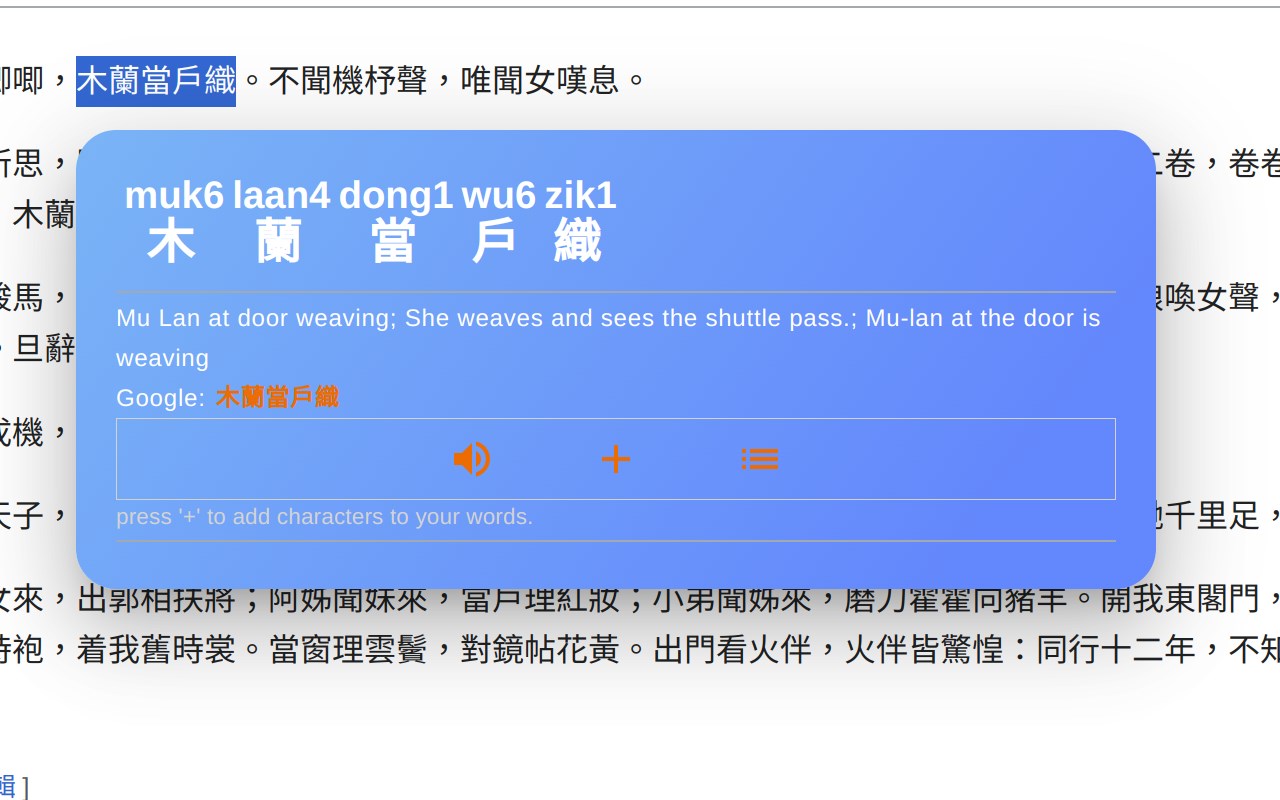Click the large character 戶 in popup

pyautogui.click(x=494, y=241)
